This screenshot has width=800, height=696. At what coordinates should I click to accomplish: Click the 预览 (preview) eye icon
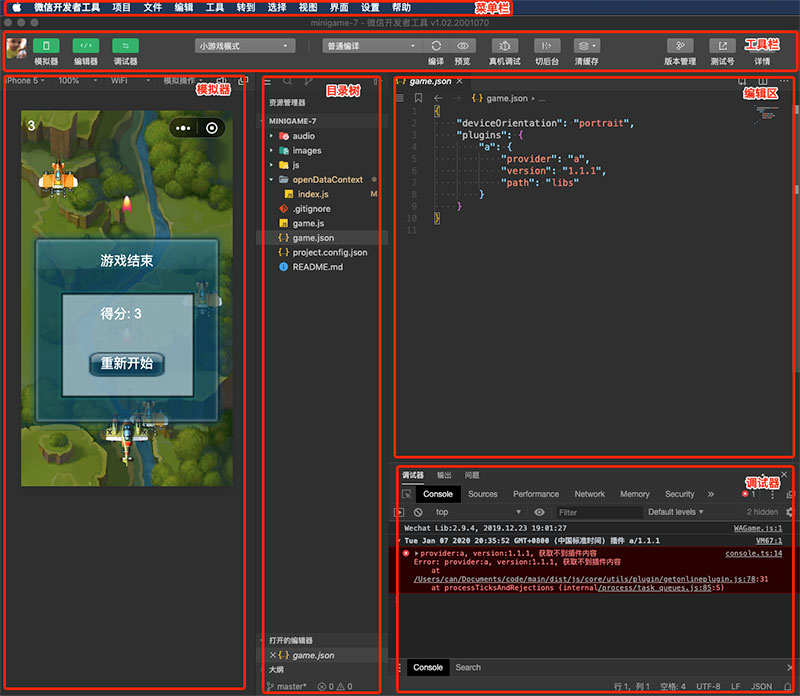coord(463,46)
